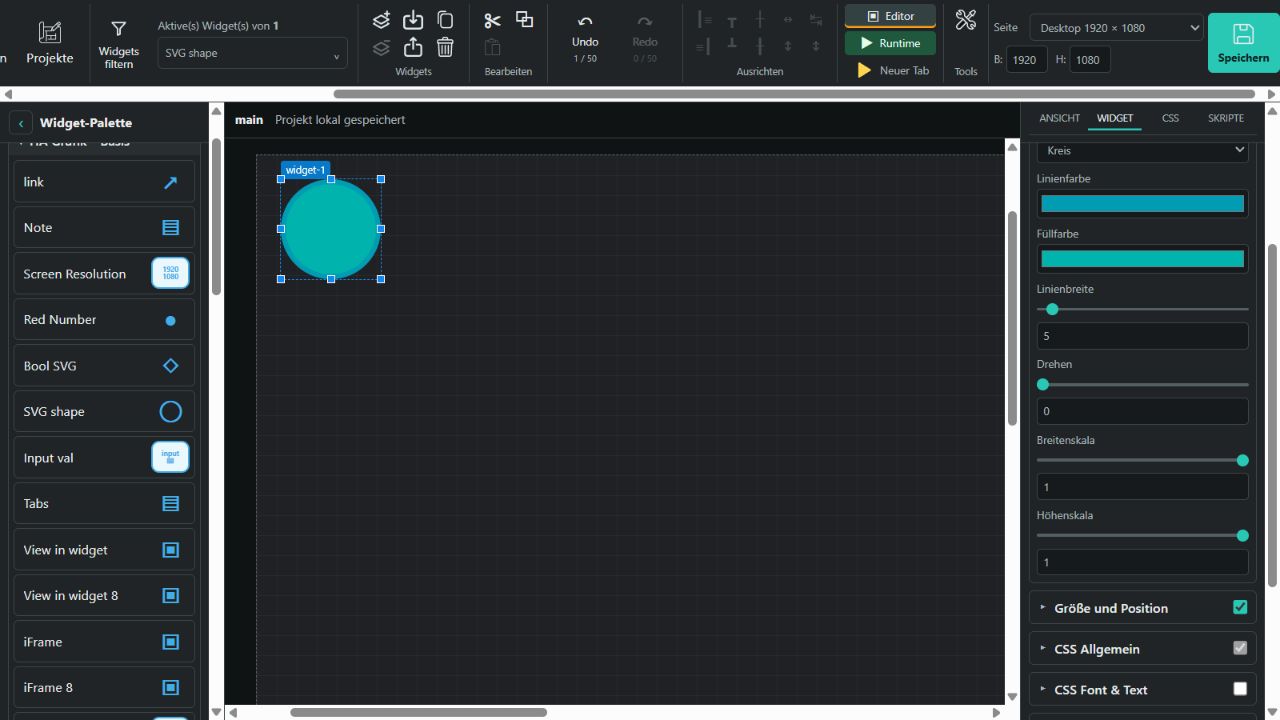Click the Widgets filtern funnel icon
The height and width of the screenshot is (720, 1280).
coord(119,29)
